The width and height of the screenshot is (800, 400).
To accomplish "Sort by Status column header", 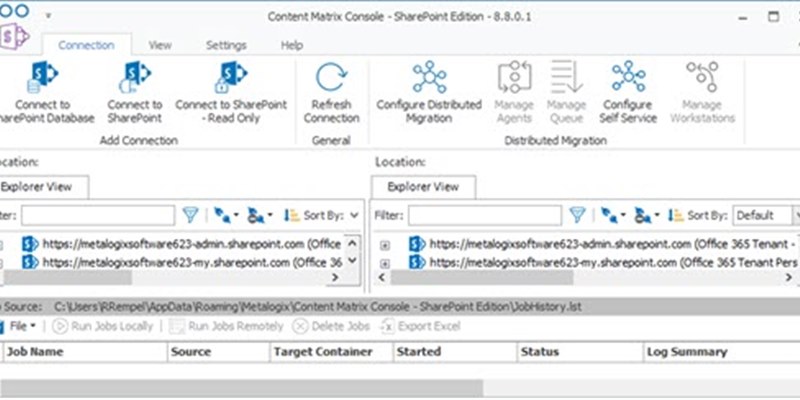I will tap(580, 352).
